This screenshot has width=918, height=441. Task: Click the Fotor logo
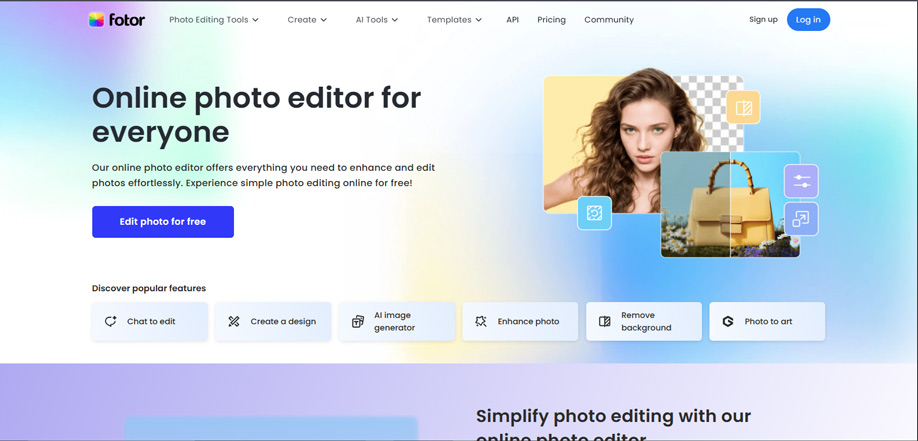coord(116,19)
